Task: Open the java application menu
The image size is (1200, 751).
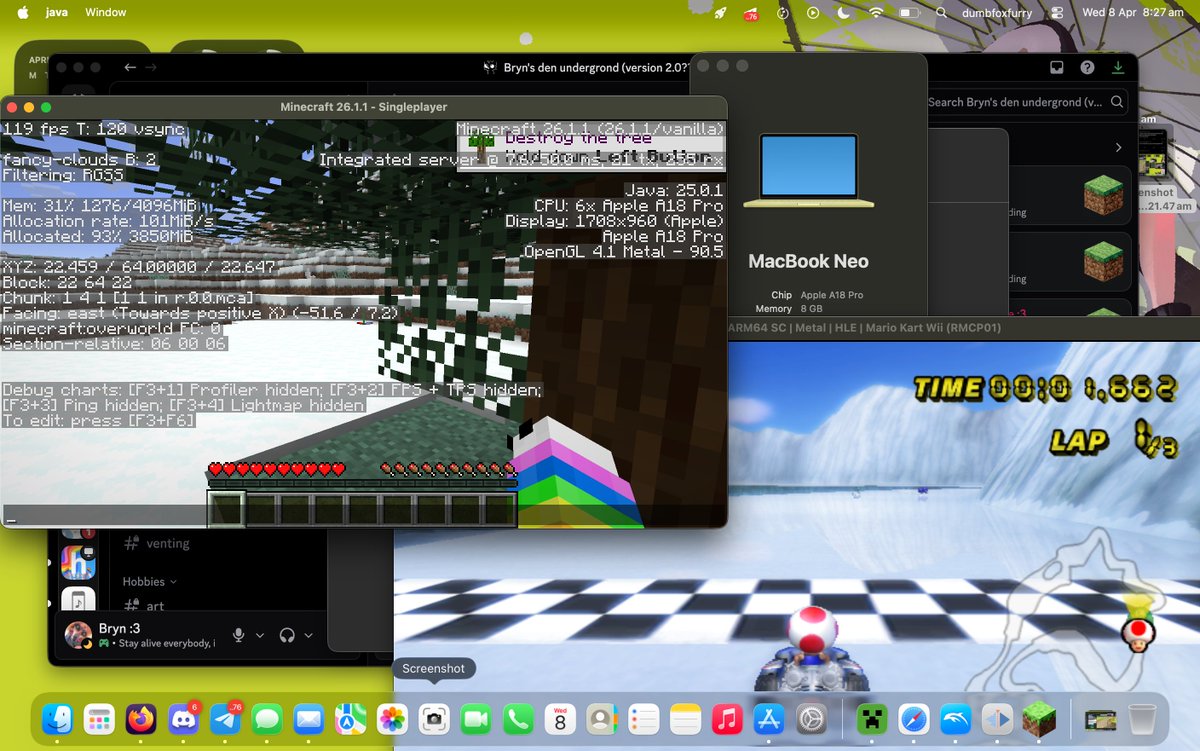Action: click(57, 13)
